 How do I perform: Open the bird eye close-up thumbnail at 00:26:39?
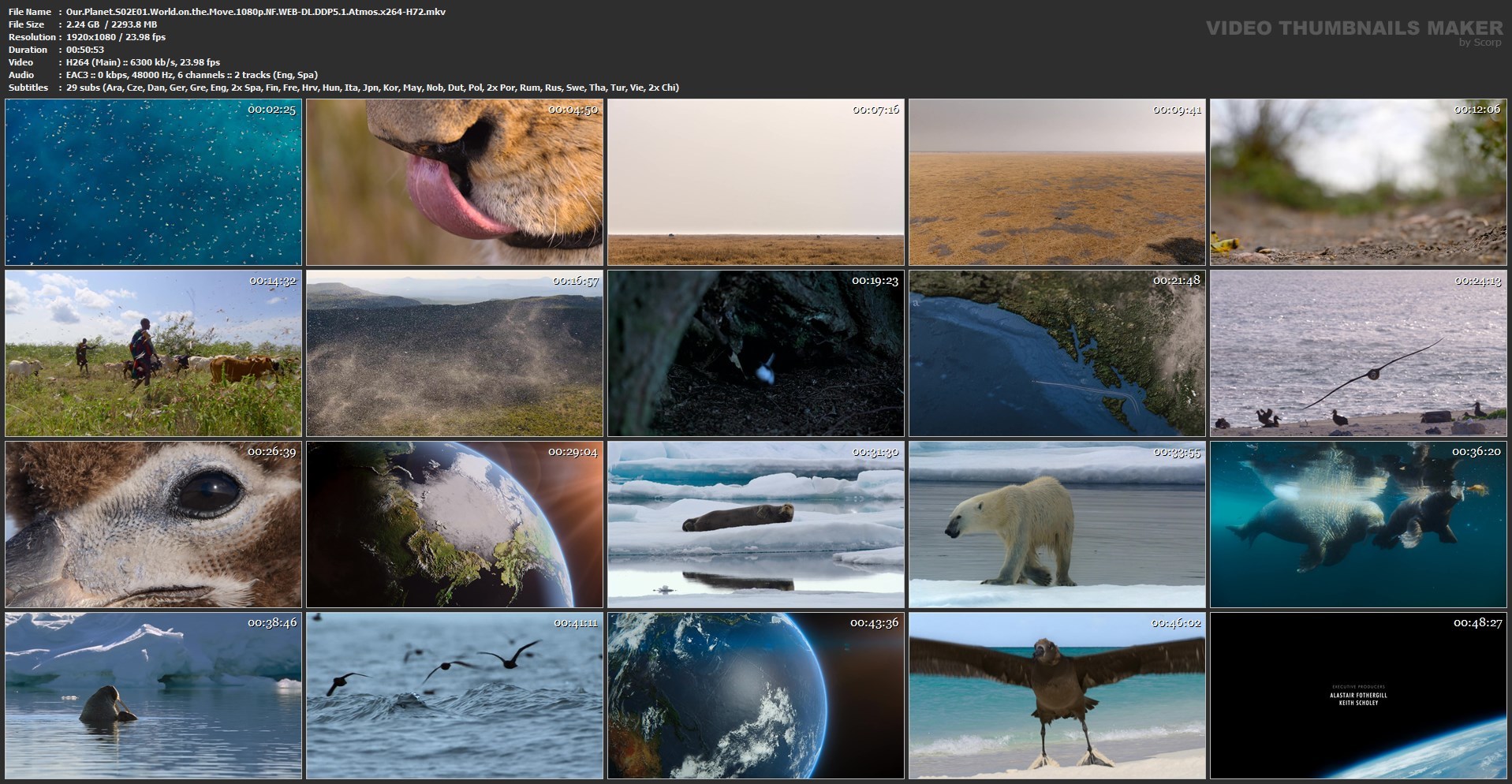[x=154, y=525]
